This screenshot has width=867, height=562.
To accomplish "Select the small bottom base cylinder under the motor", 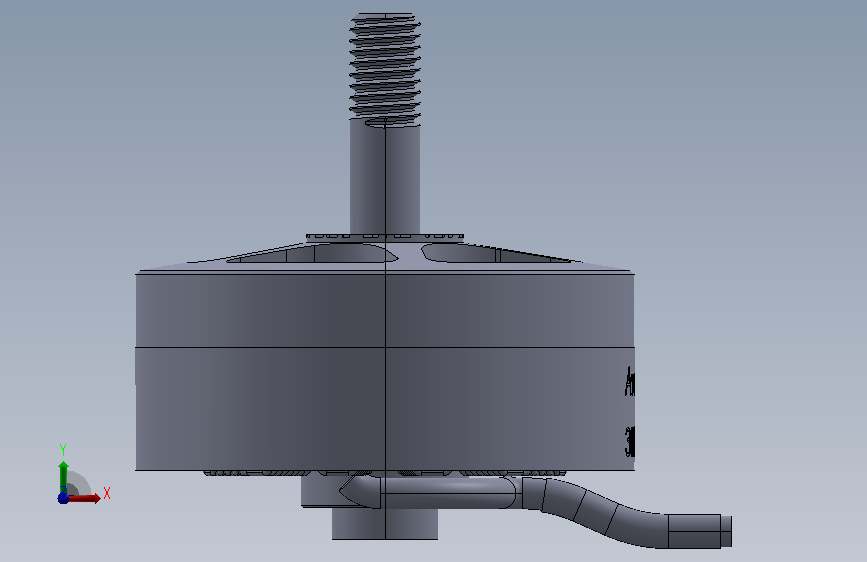I will point(385,523).
